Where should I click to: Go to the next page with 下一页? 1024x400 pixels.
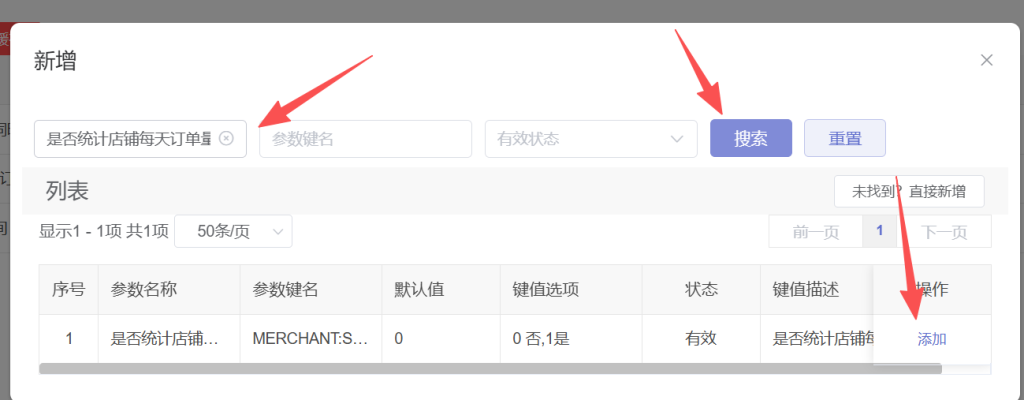pyautogui.click(x=943, y=231)
